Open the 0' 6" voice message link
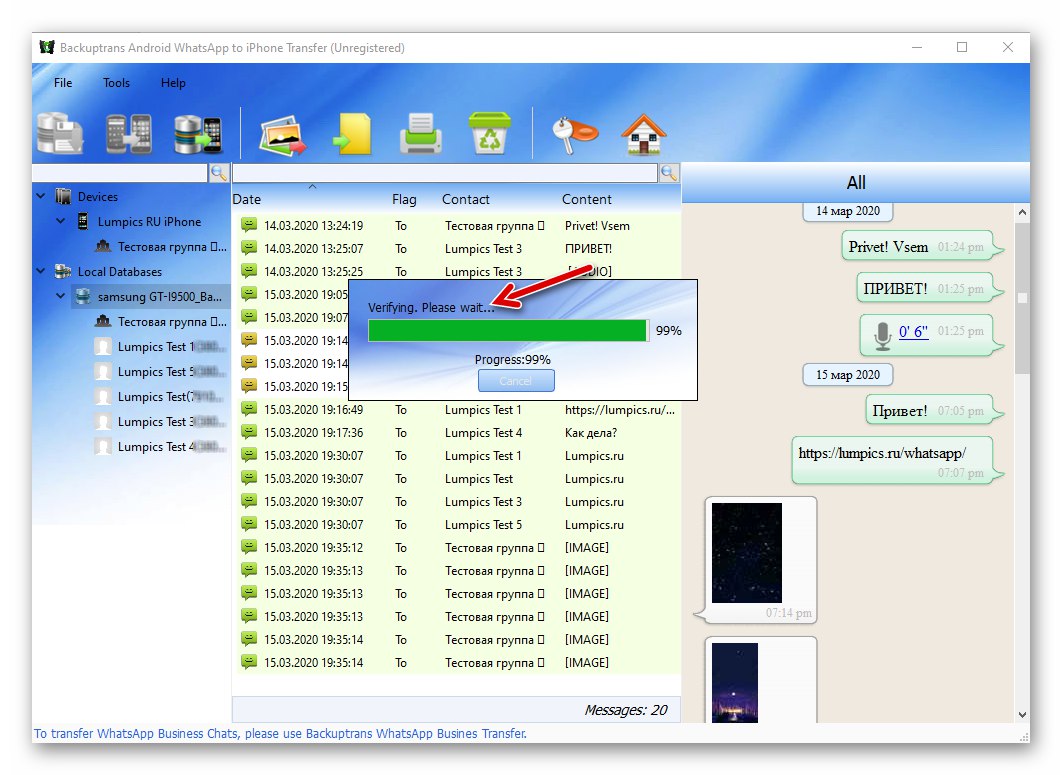1062x775 pixels. pyautogui.click(x=913, y=332)
